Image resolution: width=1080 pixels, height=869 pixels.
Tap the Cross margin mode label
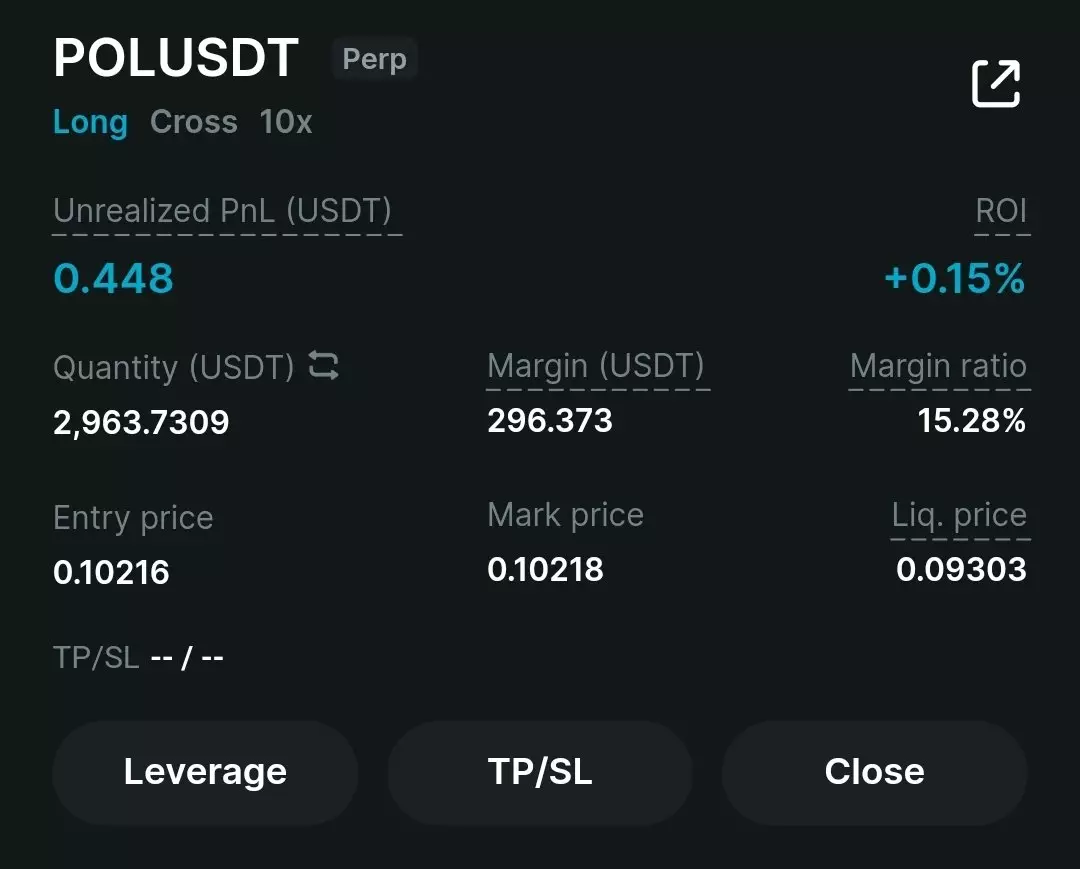pos(194,122)
